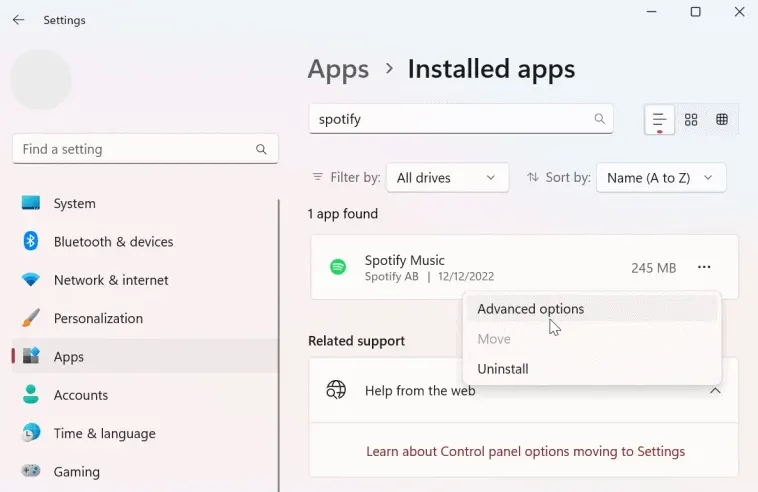The height and width of the screenshot is (492, 758).
Task: Click the Personalization paintbrush icon
Action: (31, 318)
